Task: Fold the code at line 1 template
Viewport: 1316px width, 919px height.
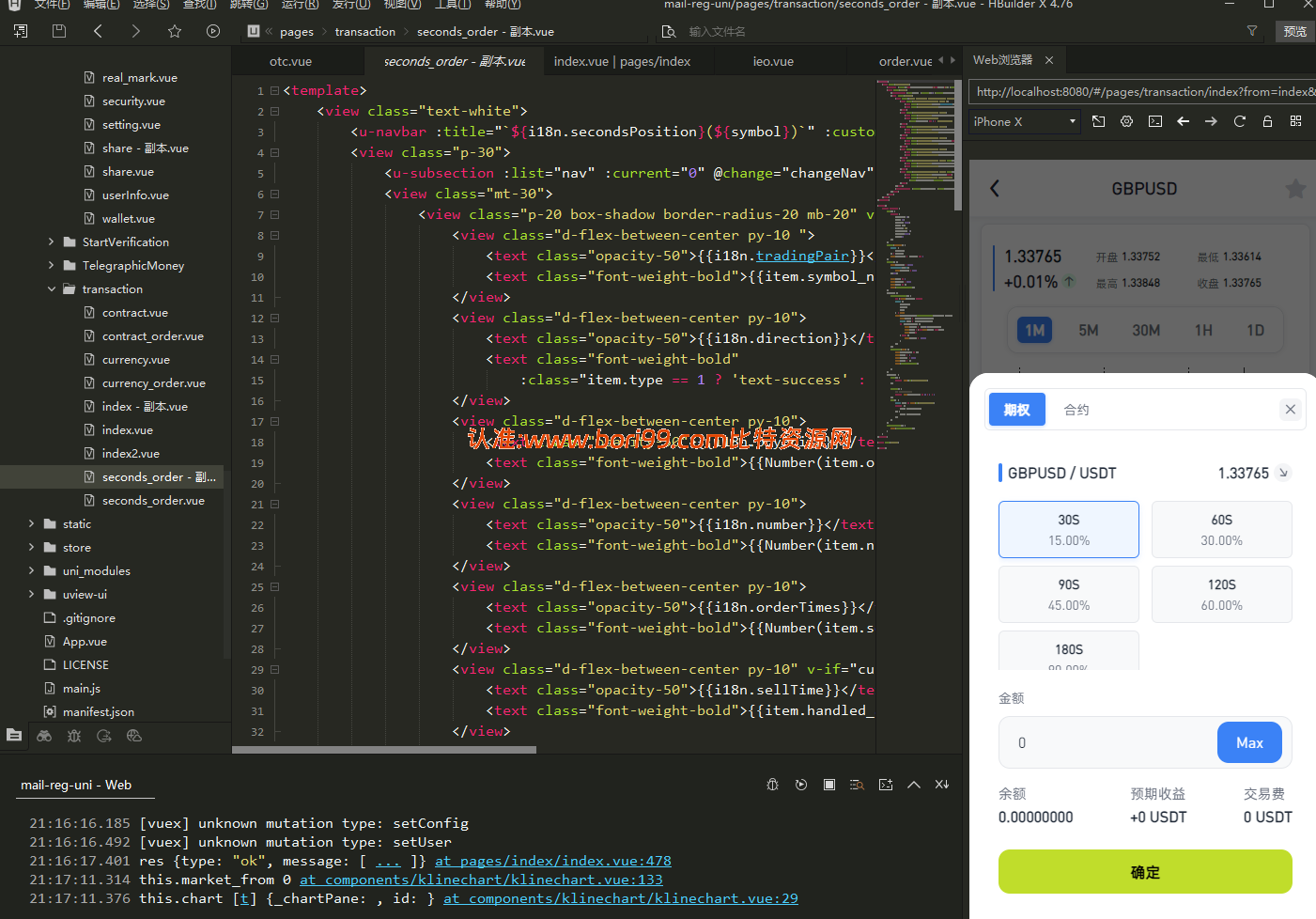Action: click(274, 91)
